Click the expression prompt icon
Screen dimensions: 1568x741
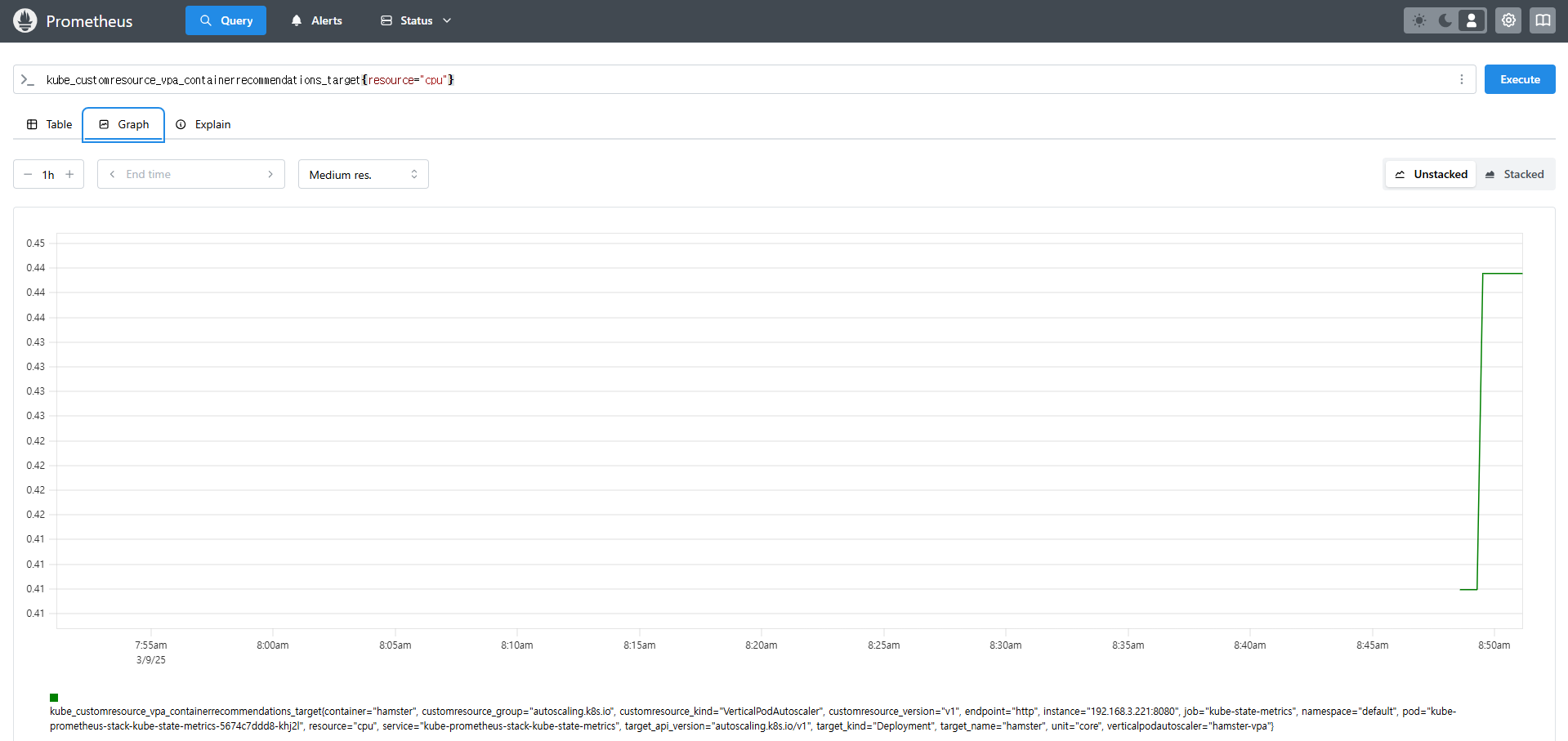point(28,79)
